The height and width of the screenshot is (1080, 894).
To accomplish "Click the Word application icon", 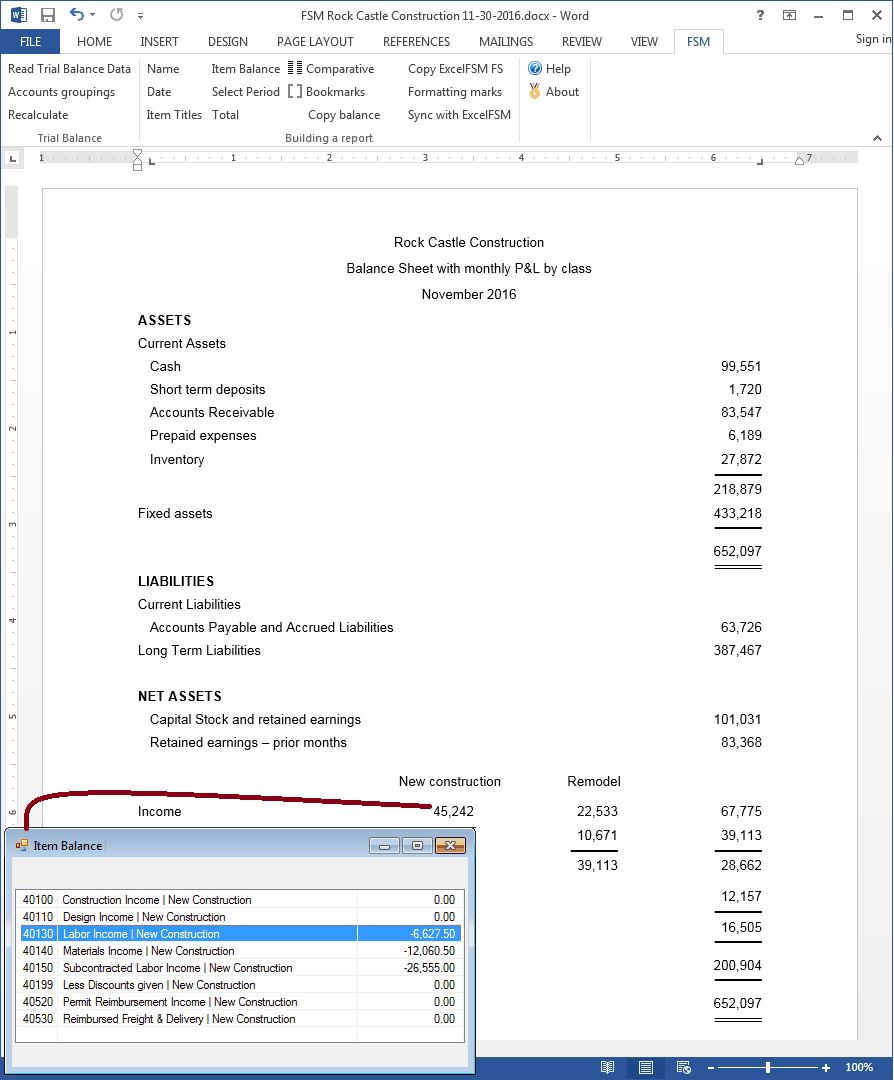I will [x=19, y=15].
